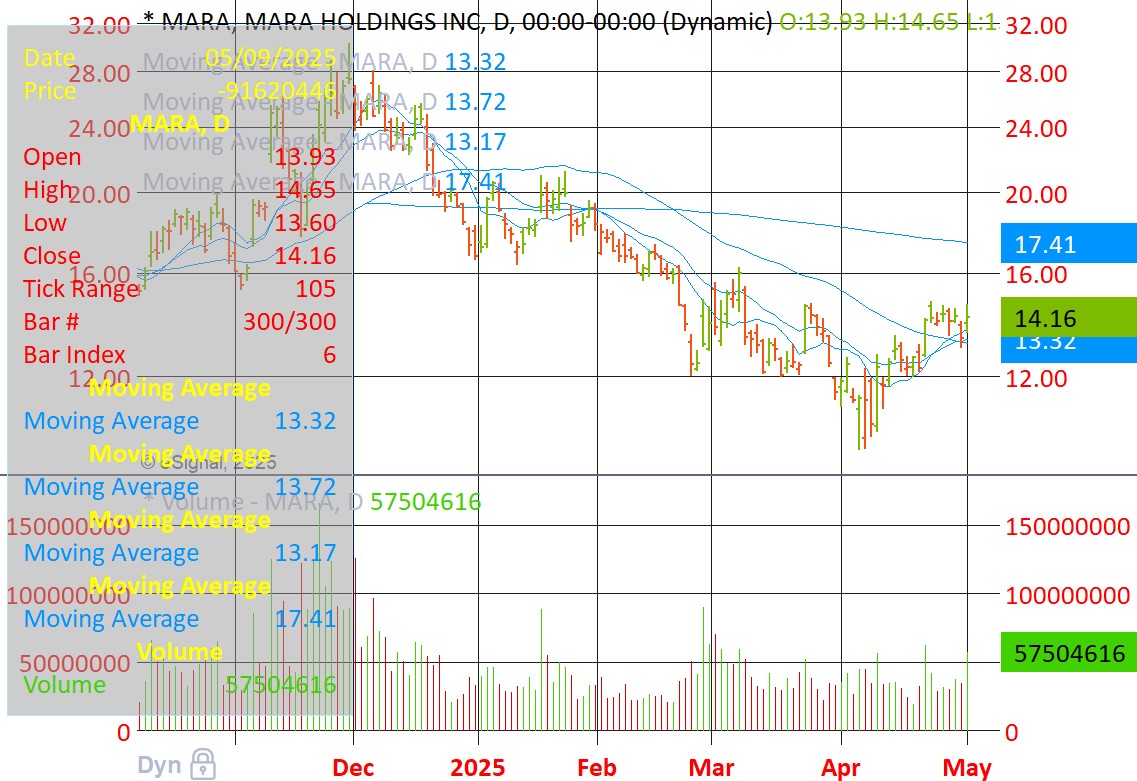Viewport: 1137px width, 781px height.
Task: Click the Mar label on the time axis
Action: coord(711,767)
